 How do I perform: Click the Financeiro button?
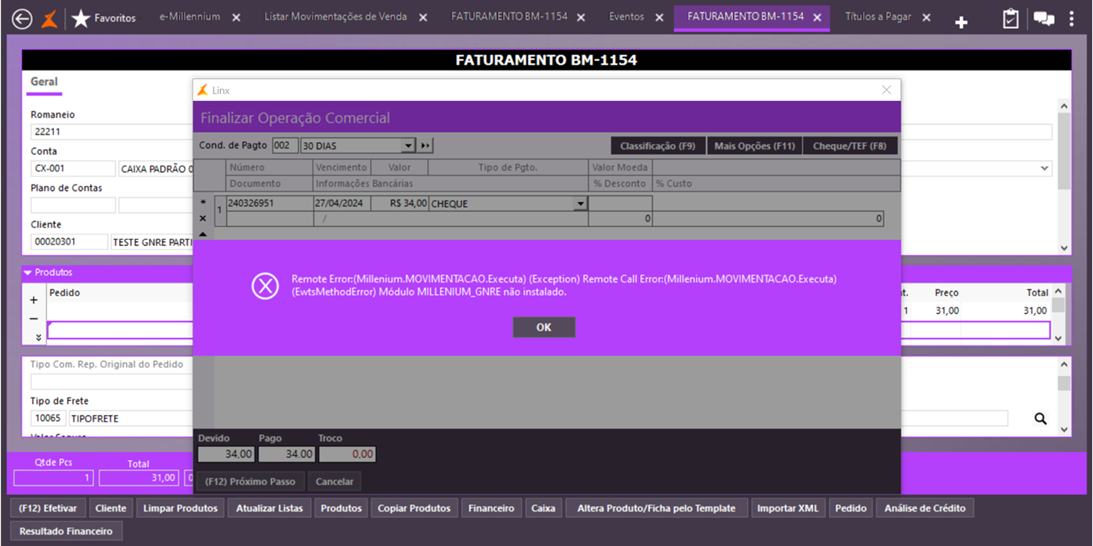click(491, 508)
